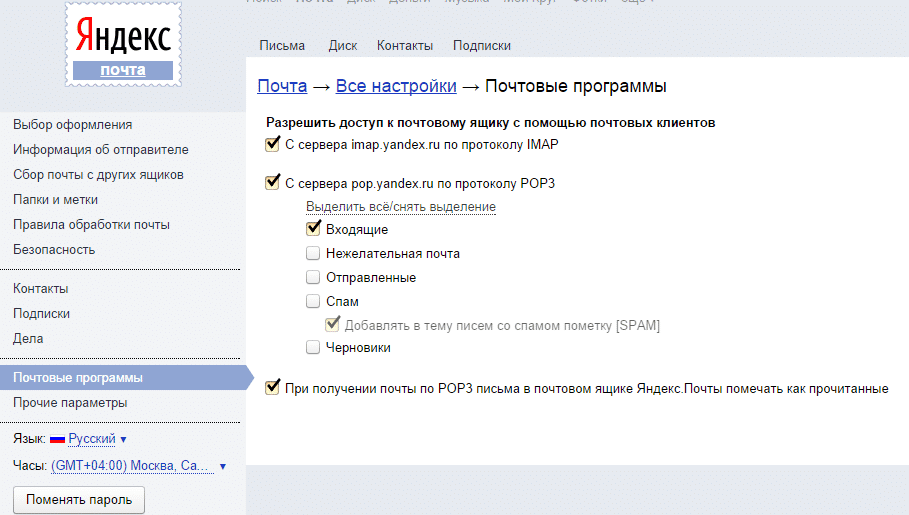This screenshot has height=515, width=909.
Task: Enable the Отправленные checkbox
Action: coord(313,277)
